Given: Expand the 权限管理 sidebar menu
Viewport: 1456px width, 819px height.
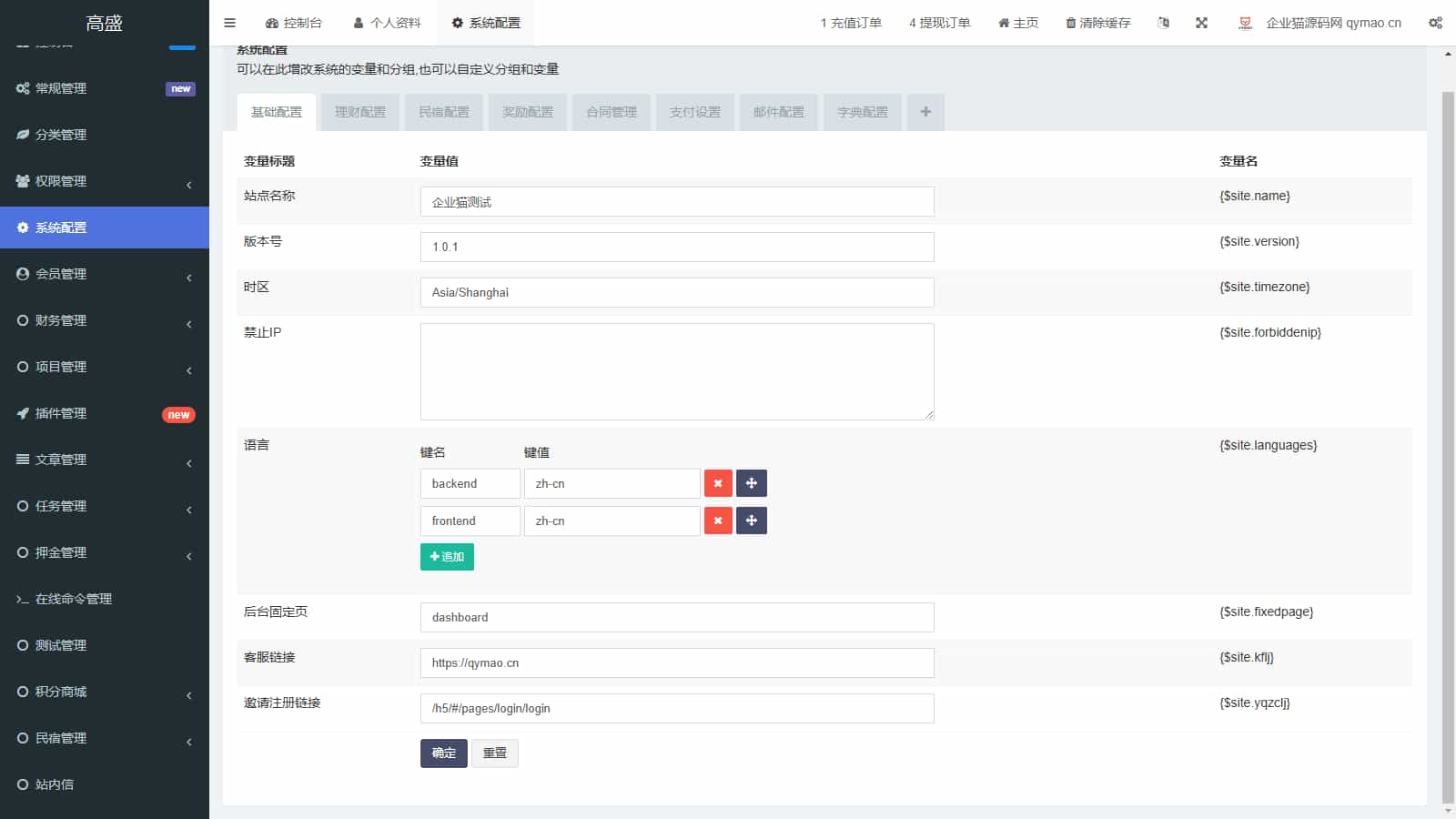Looking at the screenshot, I should click(105, 181).
